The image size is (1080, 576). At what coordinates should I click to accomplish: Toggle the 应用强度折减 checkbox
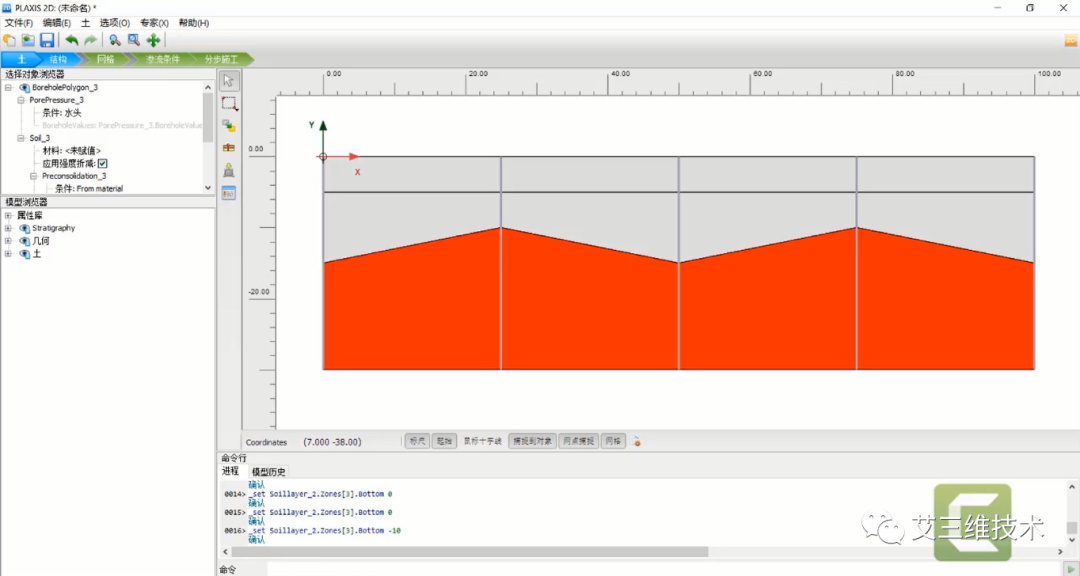[102, 163]
